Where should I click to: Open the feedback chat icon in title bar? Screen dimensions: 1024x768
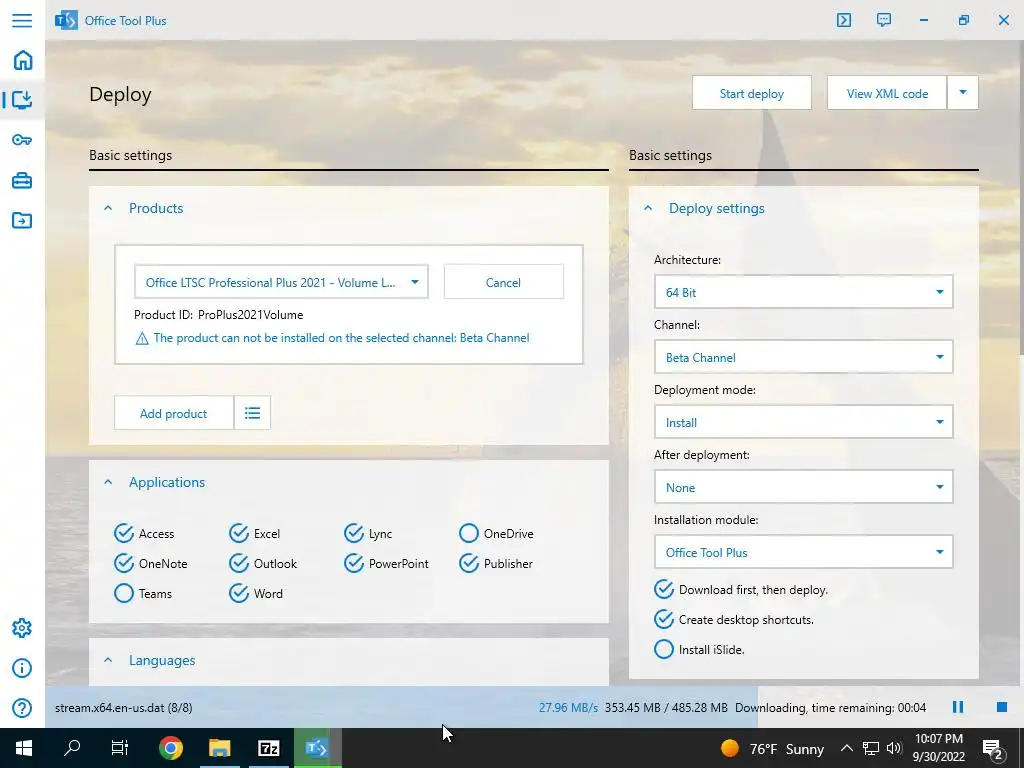884,20
